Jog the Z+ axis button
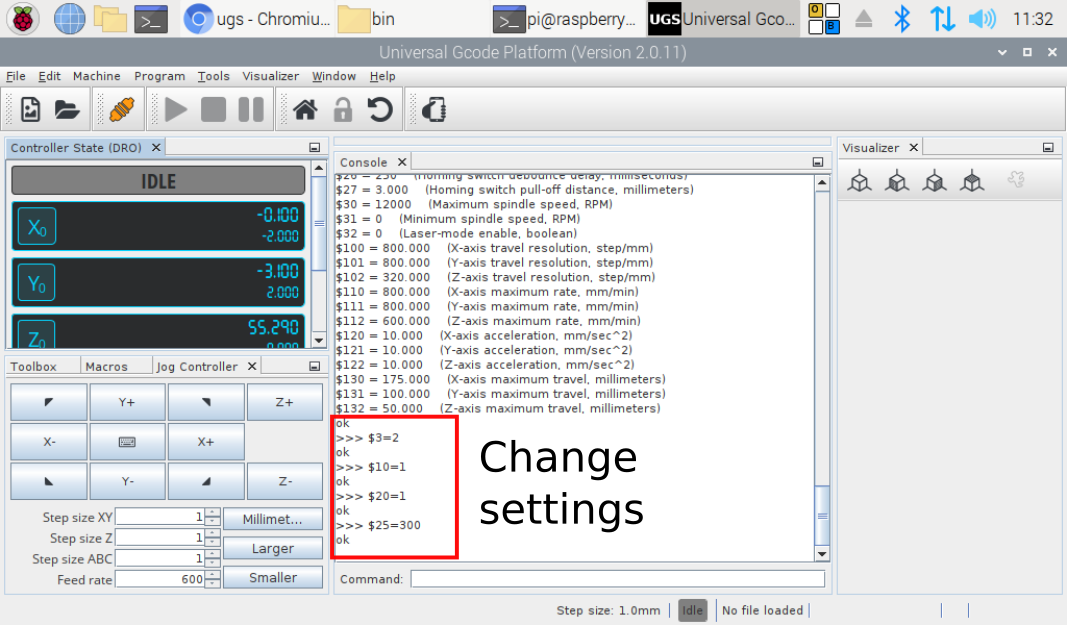This screenshot has width=1067, height=625. [284, 402]
